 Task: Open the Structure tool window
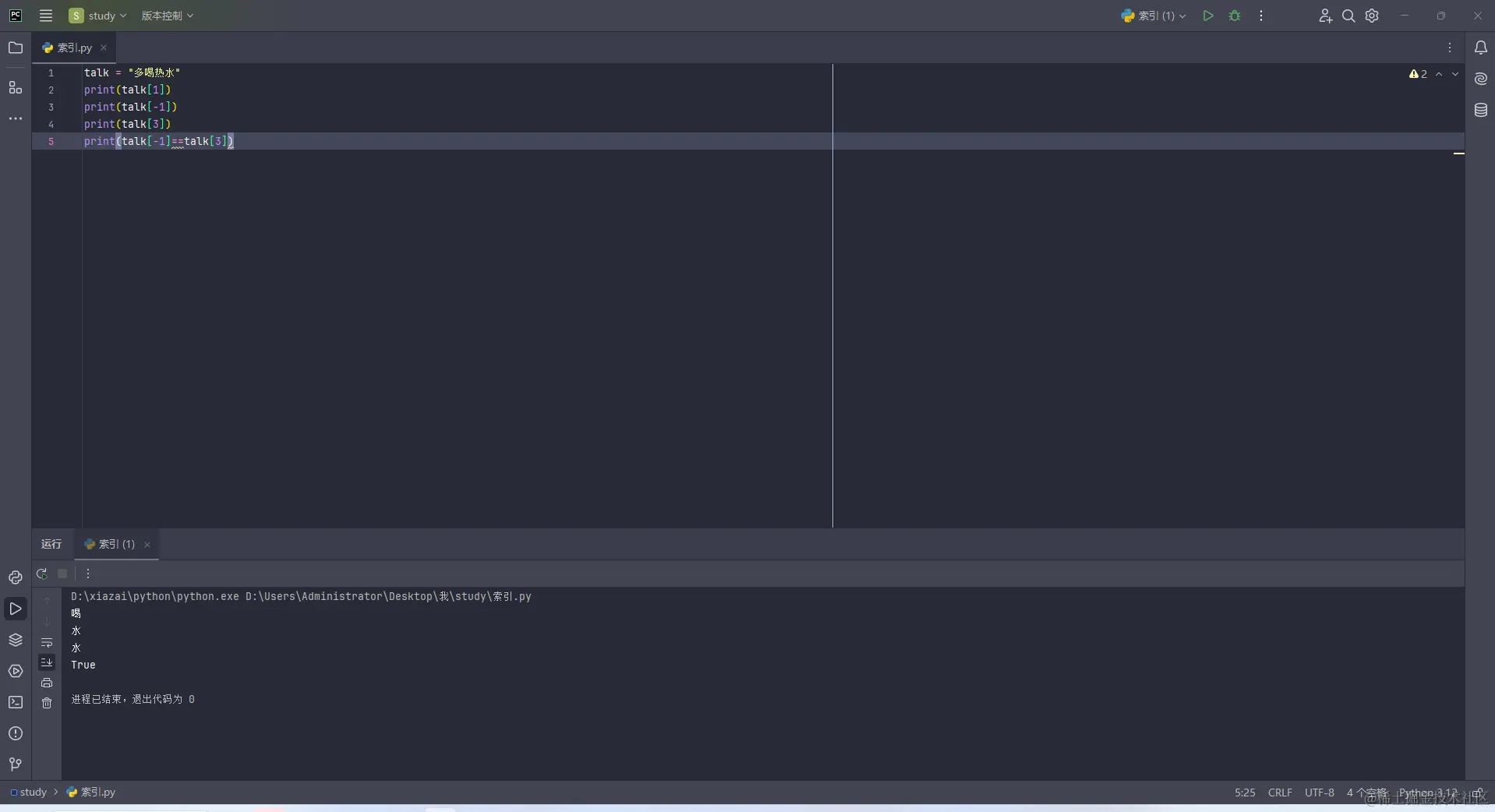tap(16, 87)
